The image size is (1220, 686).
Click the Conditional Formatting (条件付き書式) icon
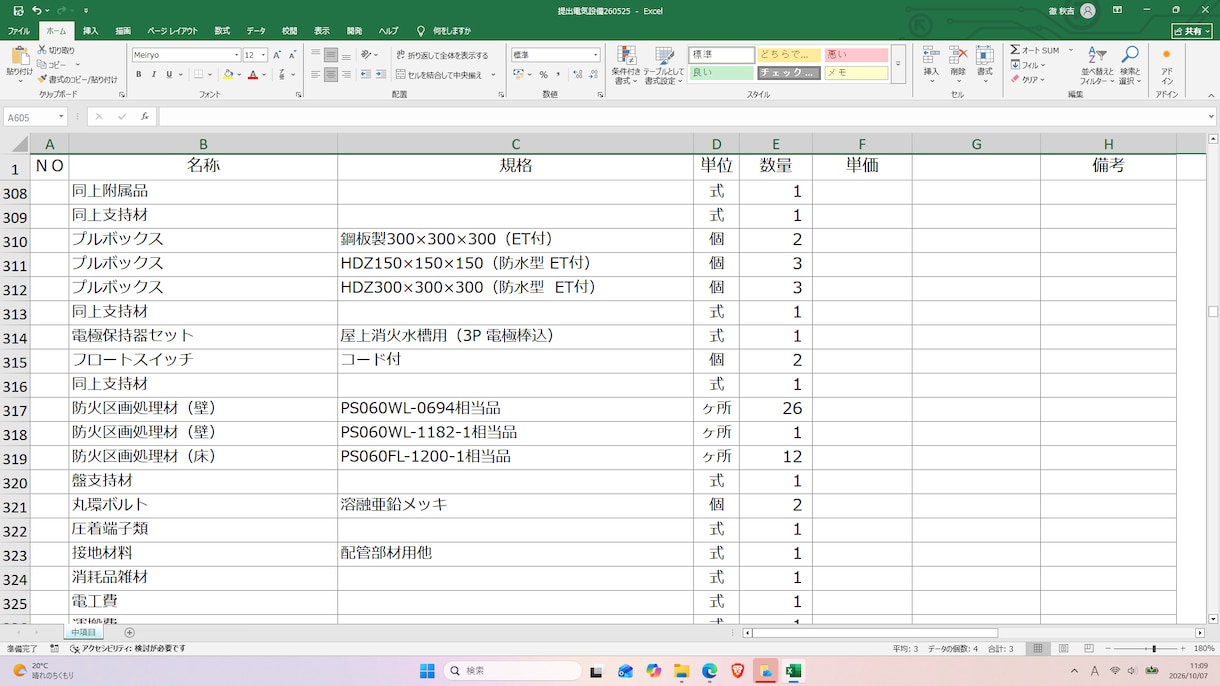pos(626,56)
